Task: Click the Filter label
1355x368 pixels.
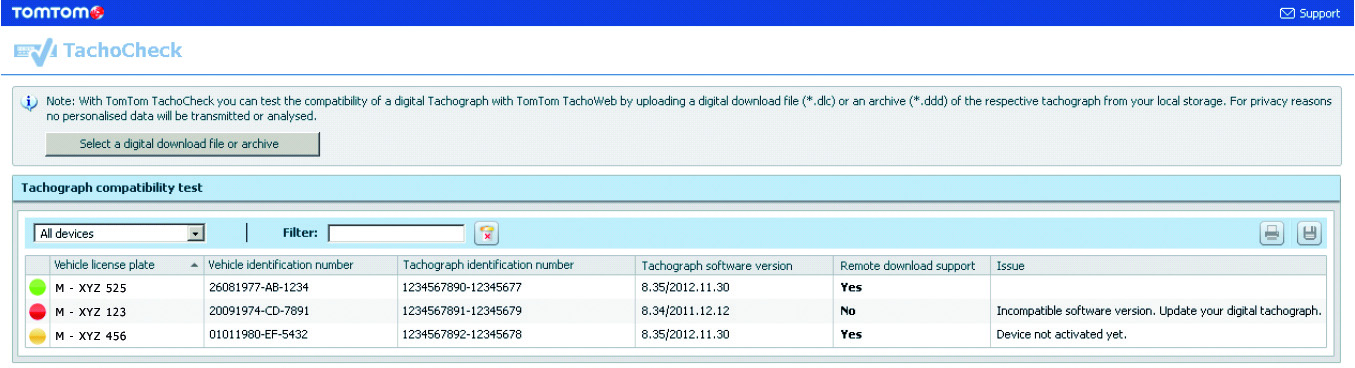Action: [x=300, y=233]
